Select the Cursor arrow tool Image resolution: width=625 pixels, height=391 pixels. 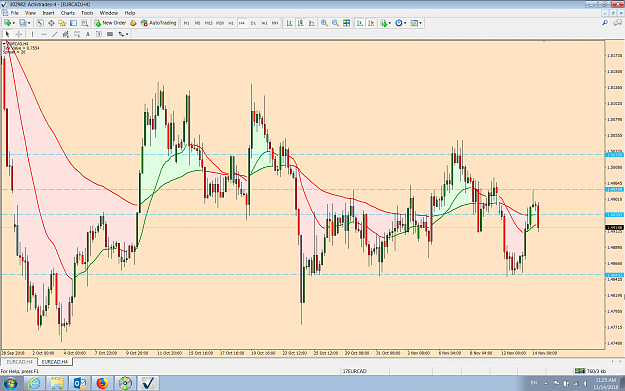[x=7, y=34]
